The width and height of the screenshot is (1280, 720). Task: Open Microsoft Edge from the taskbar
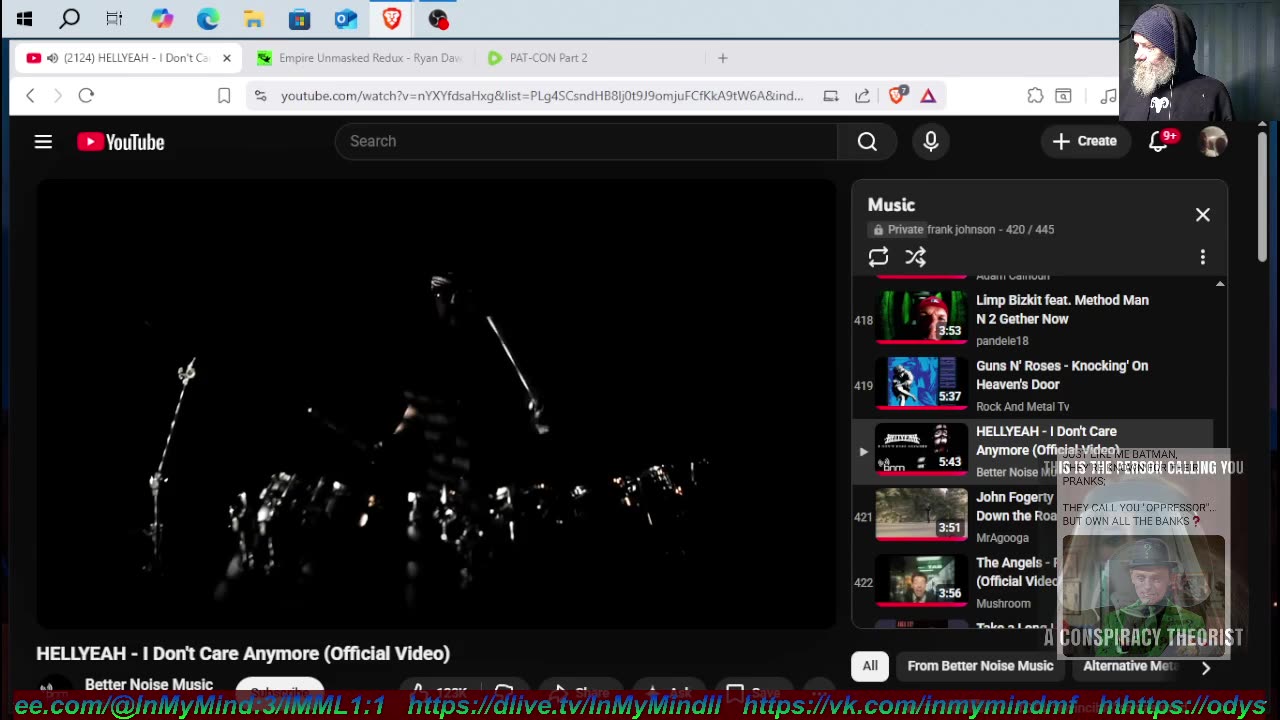click(x=207, y=18)
